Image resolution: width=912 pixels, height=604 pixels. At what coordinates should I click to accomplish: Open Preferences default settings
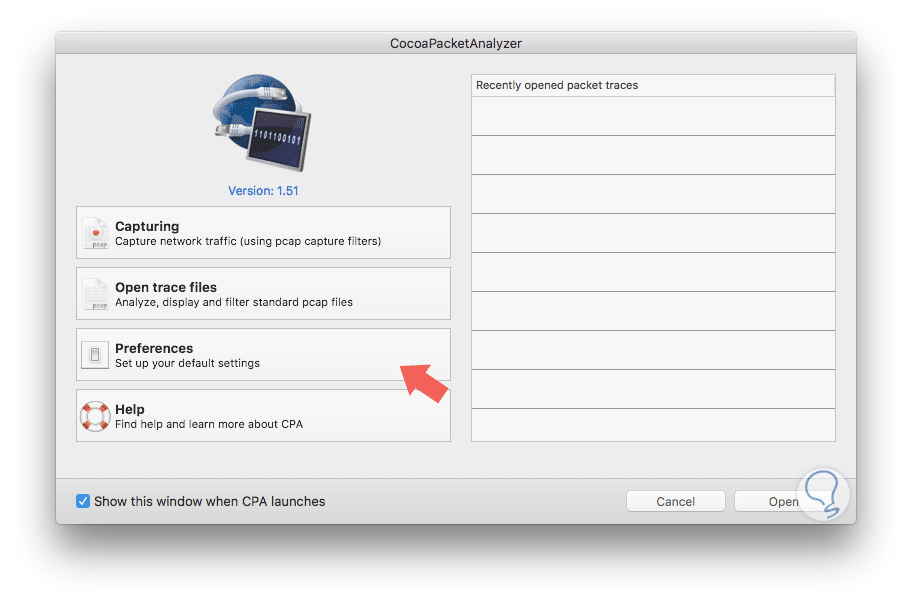tap(263, 354)
